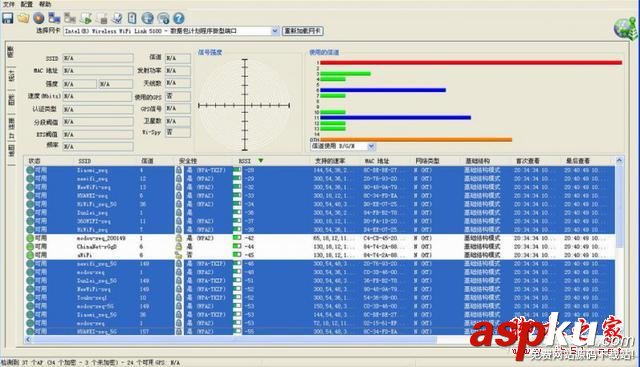Switch to the 概要 side tab

[11, 52]
